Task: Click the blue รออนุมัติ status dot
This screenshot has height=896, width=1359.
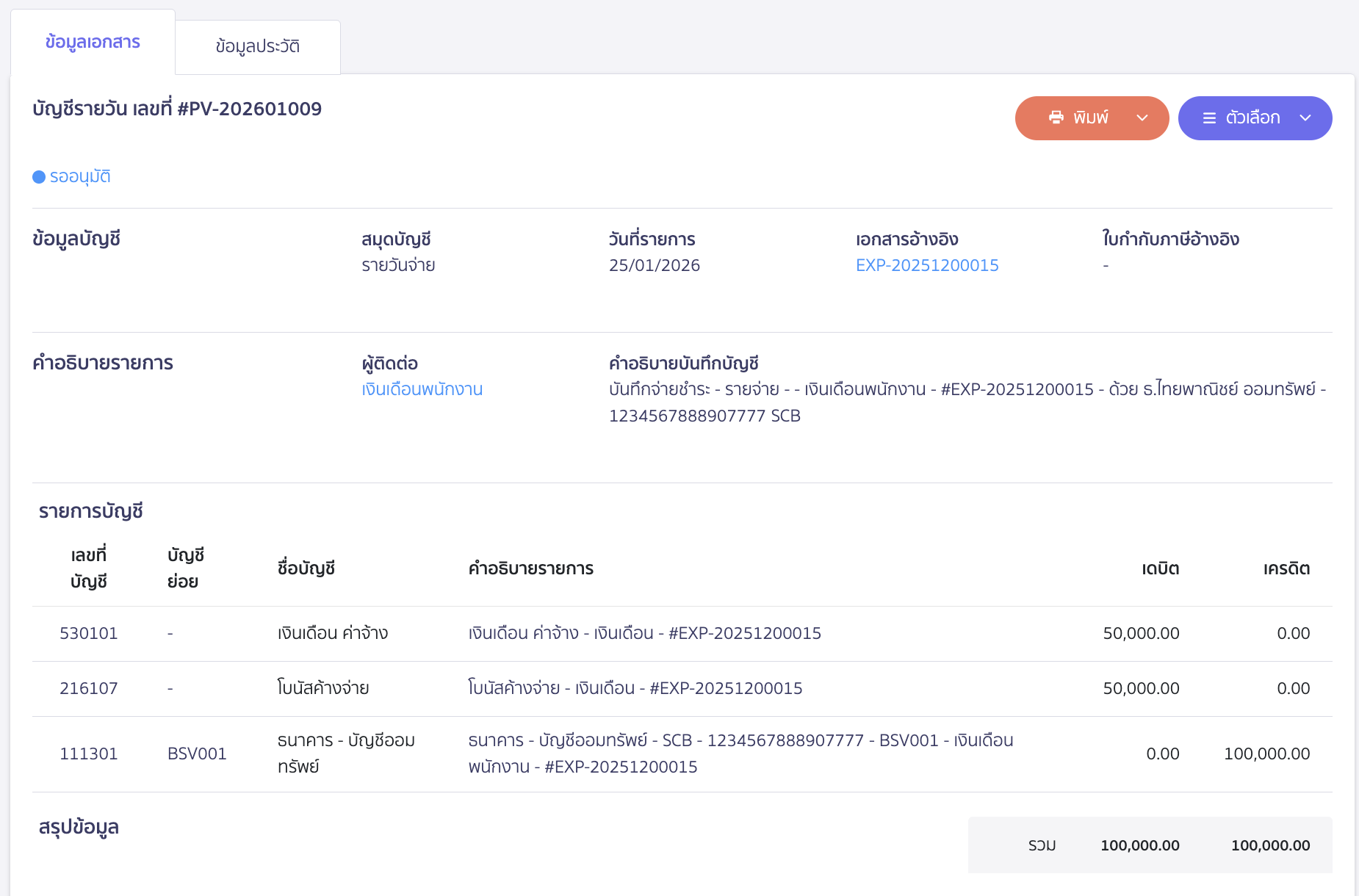Action: point(39,177)
